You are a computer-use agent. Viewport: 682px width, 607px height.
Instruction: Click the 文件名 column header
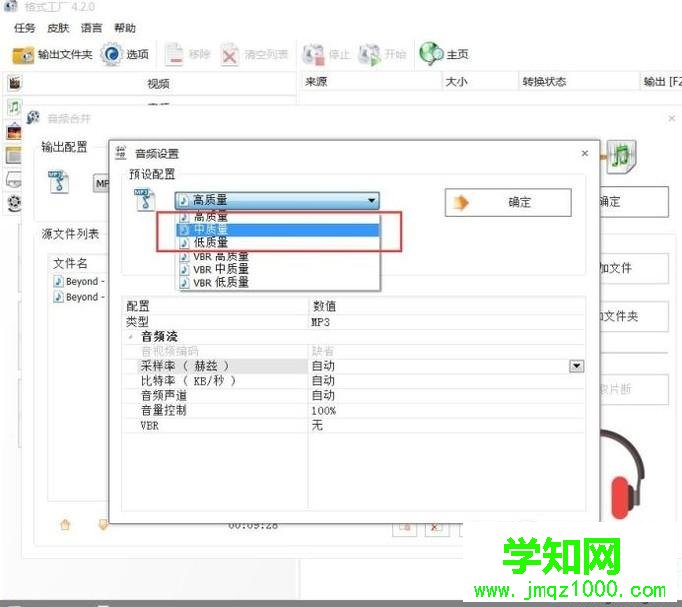coord(70,263)
